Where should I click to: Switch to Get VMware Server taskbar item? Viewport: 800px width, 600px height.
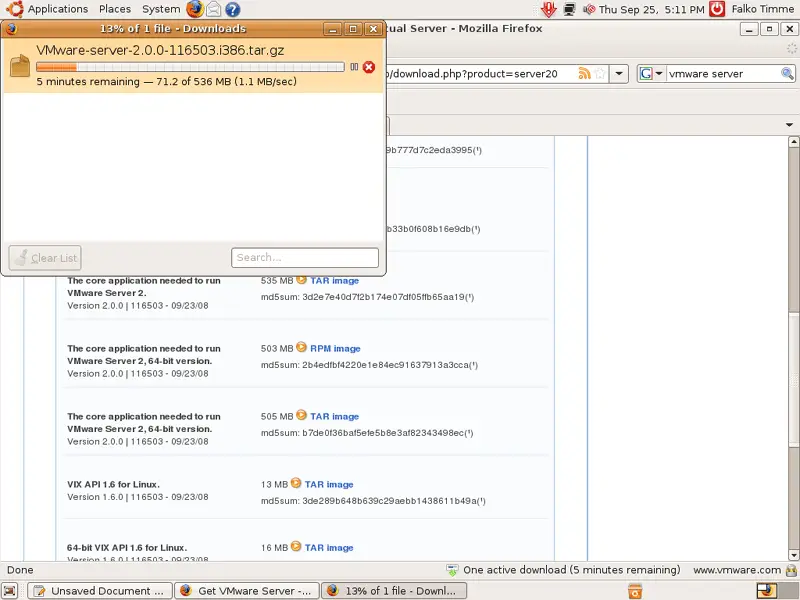click(x=247, y=591)
